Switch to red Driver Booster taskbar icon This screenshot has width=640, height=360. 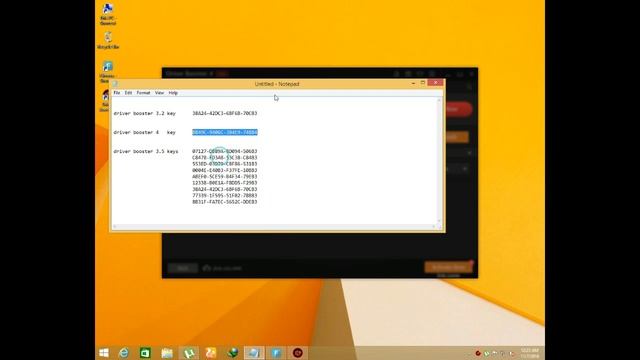pyautogui.click(x=298, y=353)
